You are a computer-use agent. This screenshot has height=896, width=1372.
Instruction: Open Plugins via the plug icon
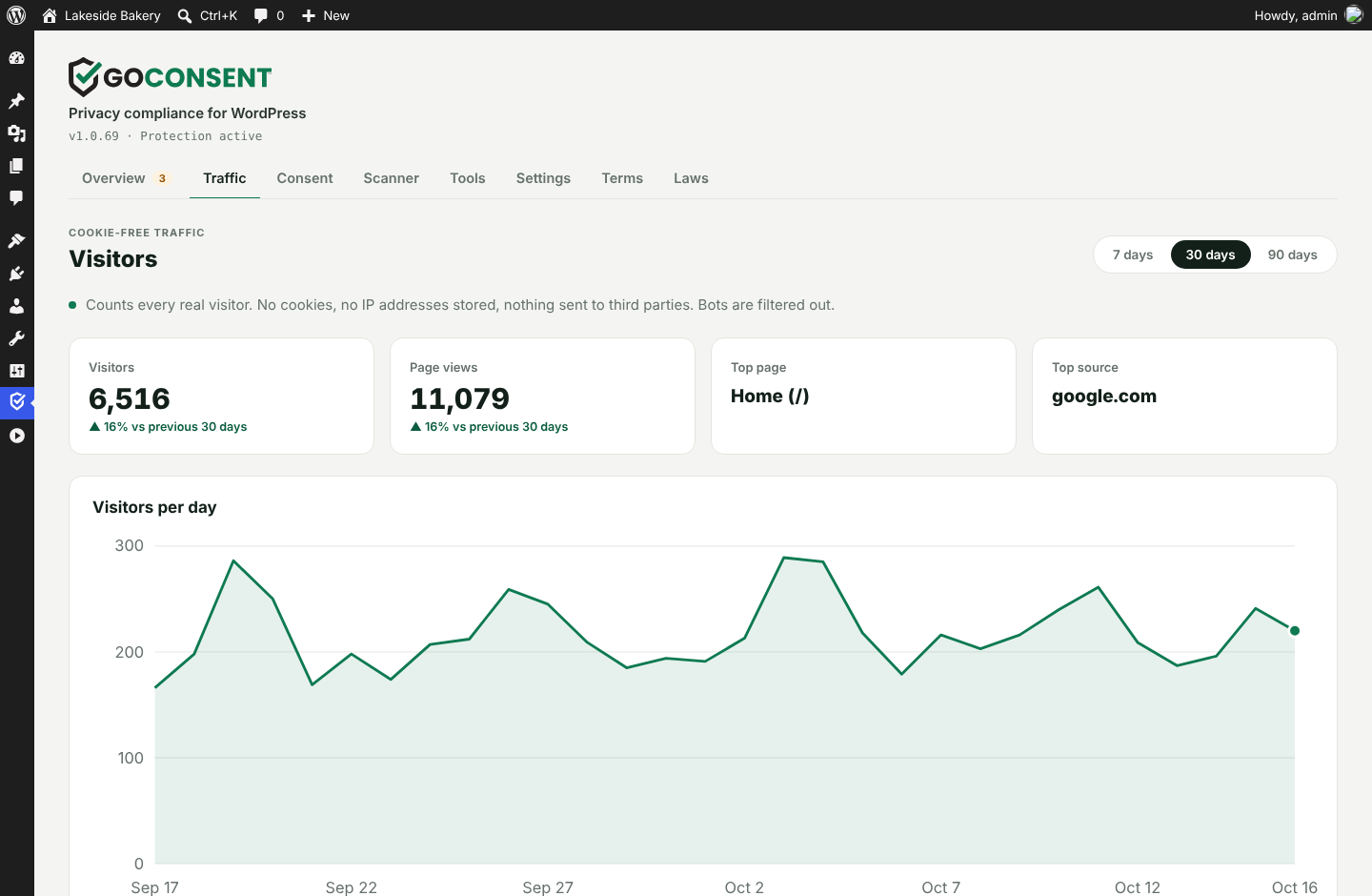coord(16,274)
